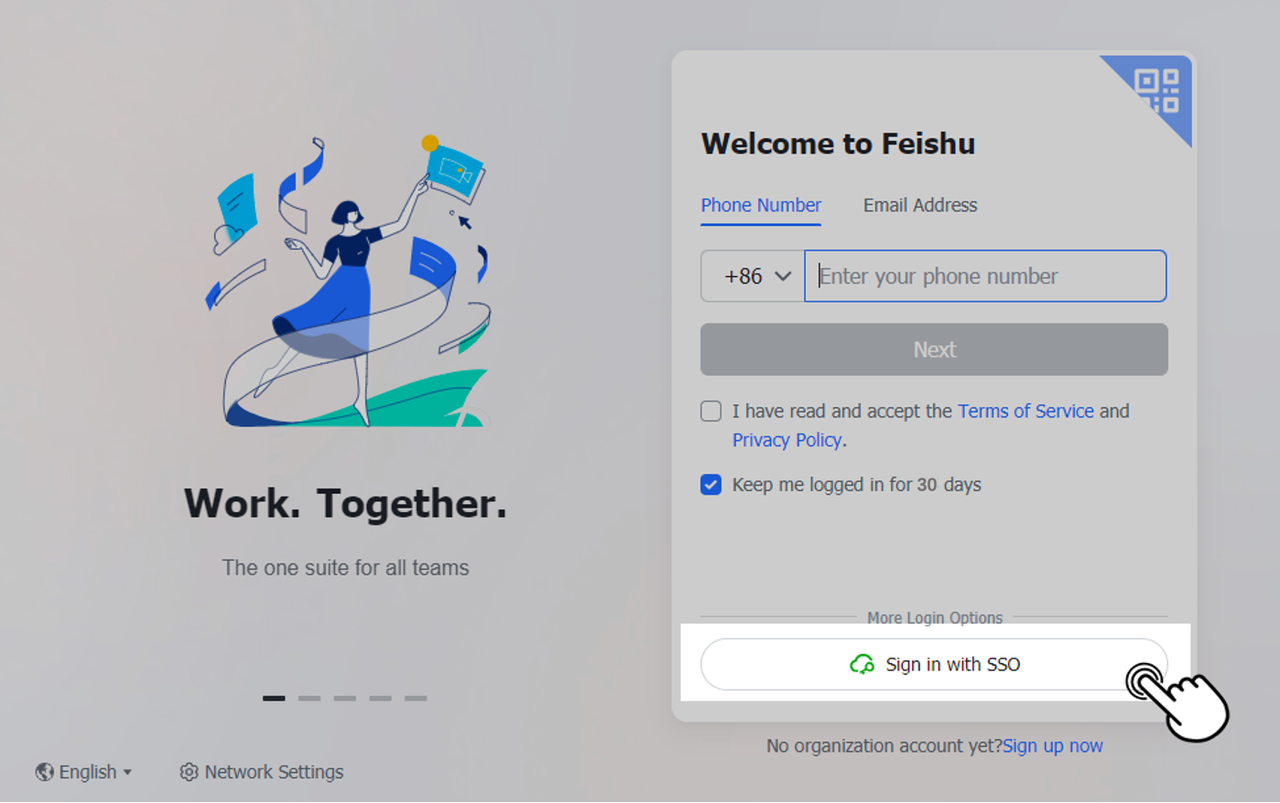Select the Phone Number tab
The height and width of the screenshot is (803, 1280).
point(761,205)
